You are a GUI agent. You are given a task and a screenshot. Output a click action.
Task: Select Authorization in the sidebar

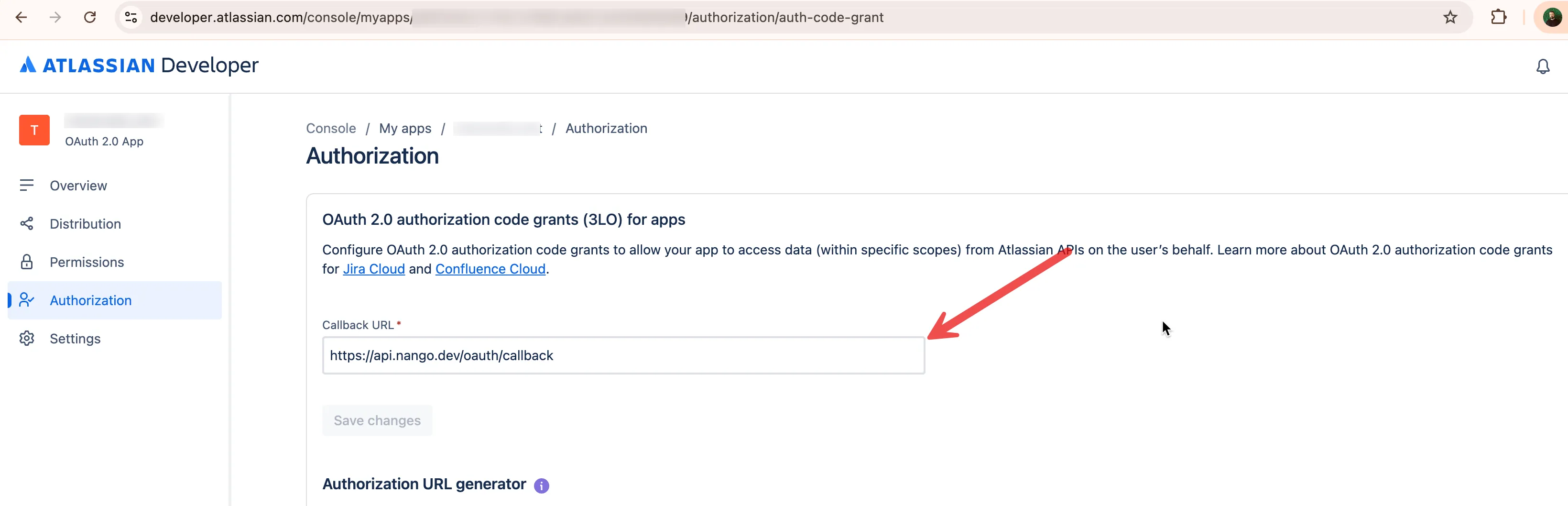tap(114, 300)
